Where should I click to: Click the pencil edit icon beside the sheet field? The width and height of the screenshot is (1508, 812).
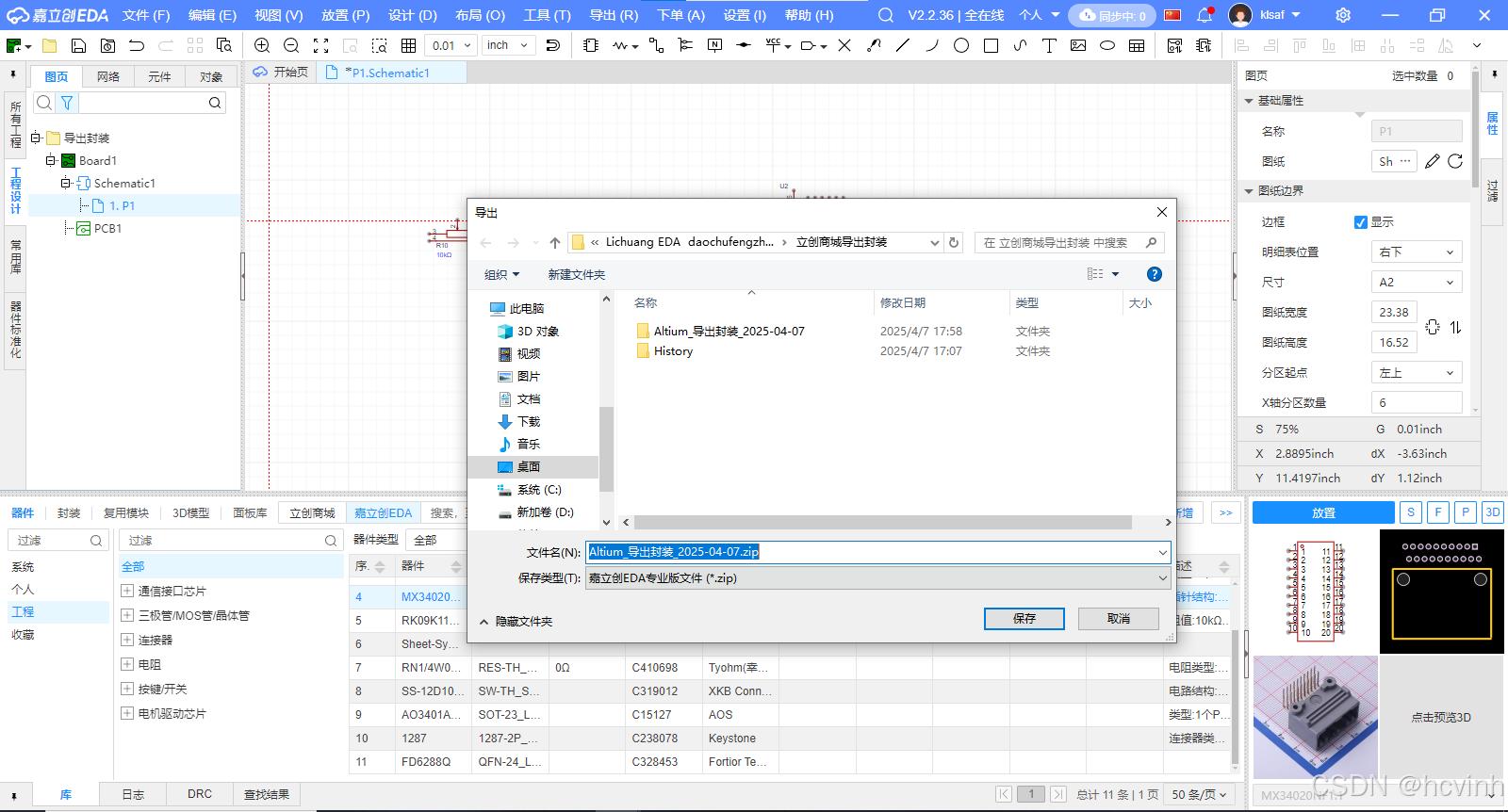tap(1432, 161)
